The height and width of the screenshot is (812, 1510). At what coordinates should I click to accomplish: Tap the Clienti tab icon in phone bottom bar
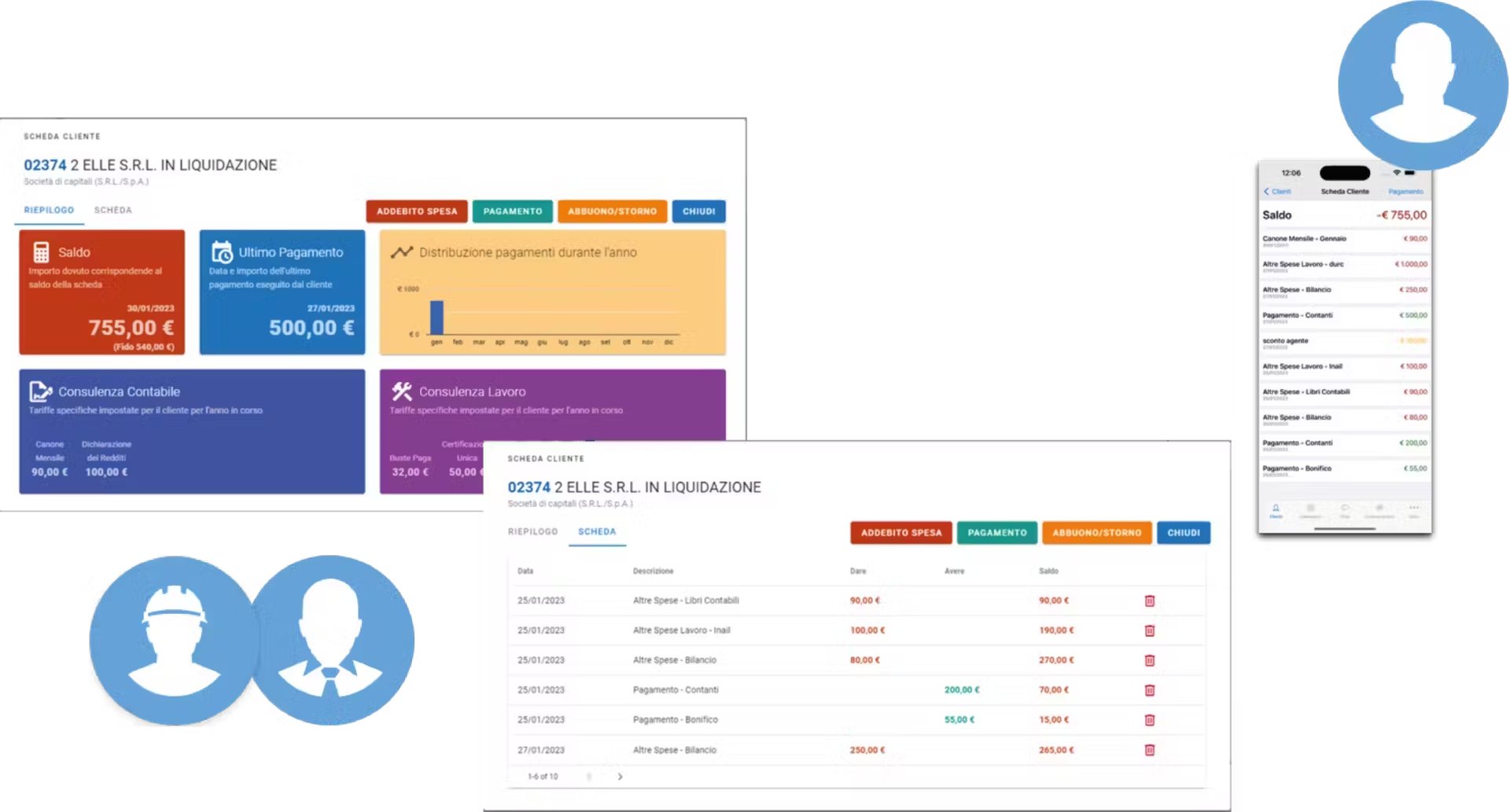pos(1276,511)
